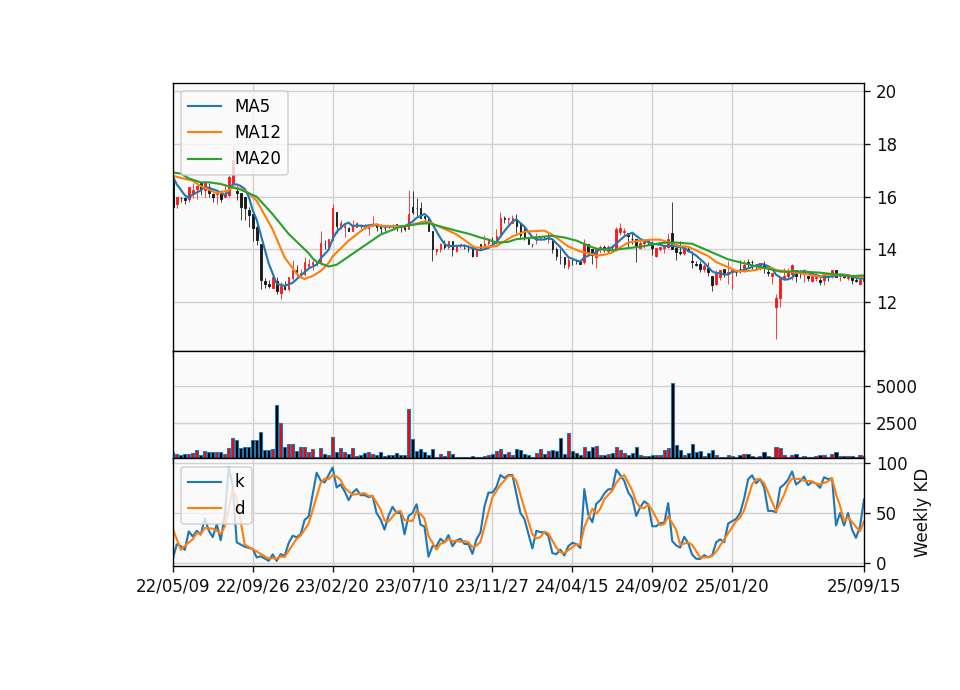Click the 22/05/09 date axis label
Viewport: 960px width, 690px height.
point(173,586)
